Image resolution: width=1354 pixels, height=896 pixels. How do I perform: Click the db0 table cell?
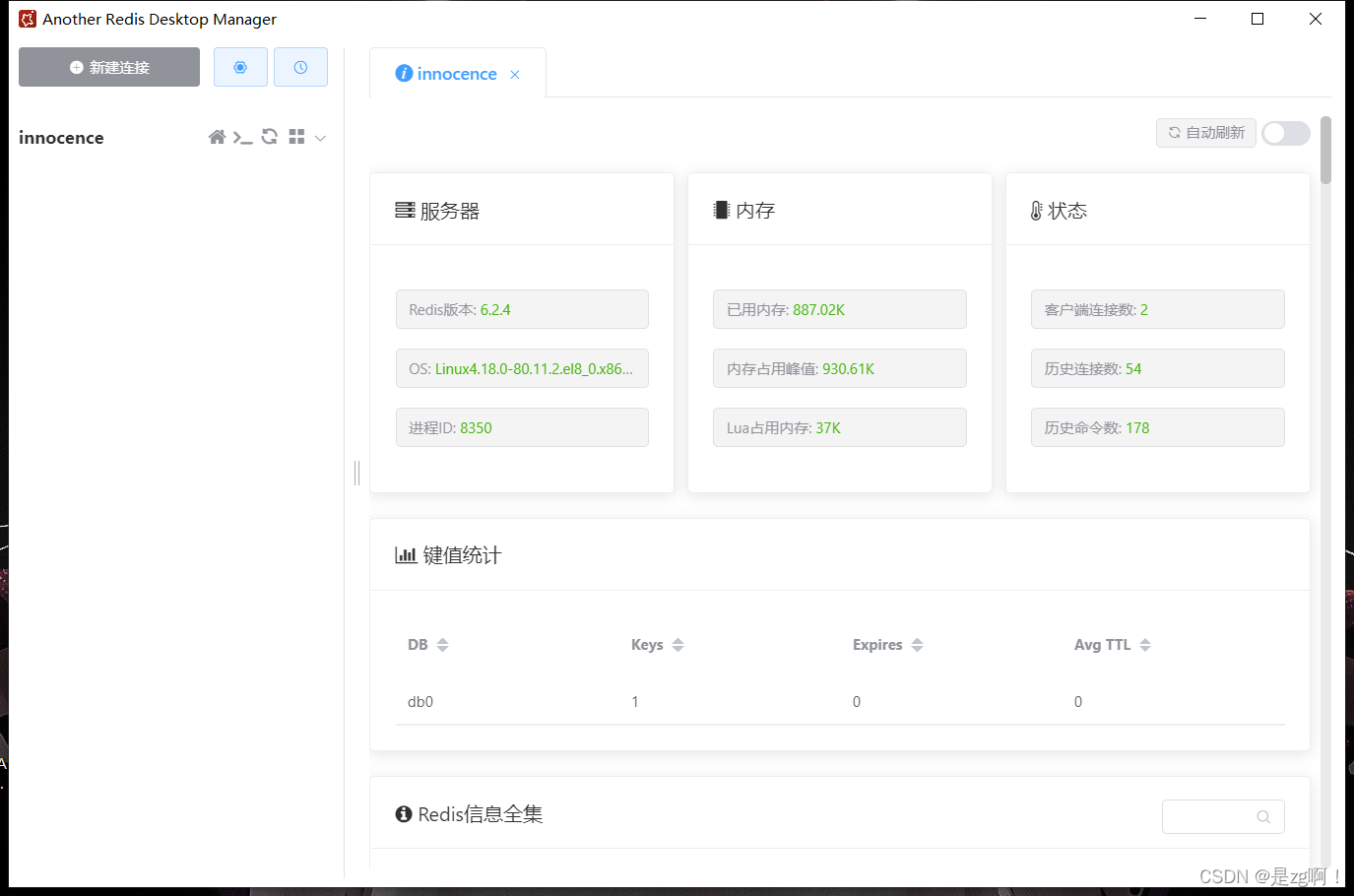420,702
